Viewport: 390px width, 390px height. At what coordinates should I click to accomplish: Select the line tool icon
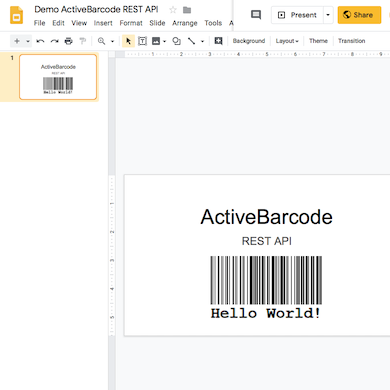(x=191, y=41)
